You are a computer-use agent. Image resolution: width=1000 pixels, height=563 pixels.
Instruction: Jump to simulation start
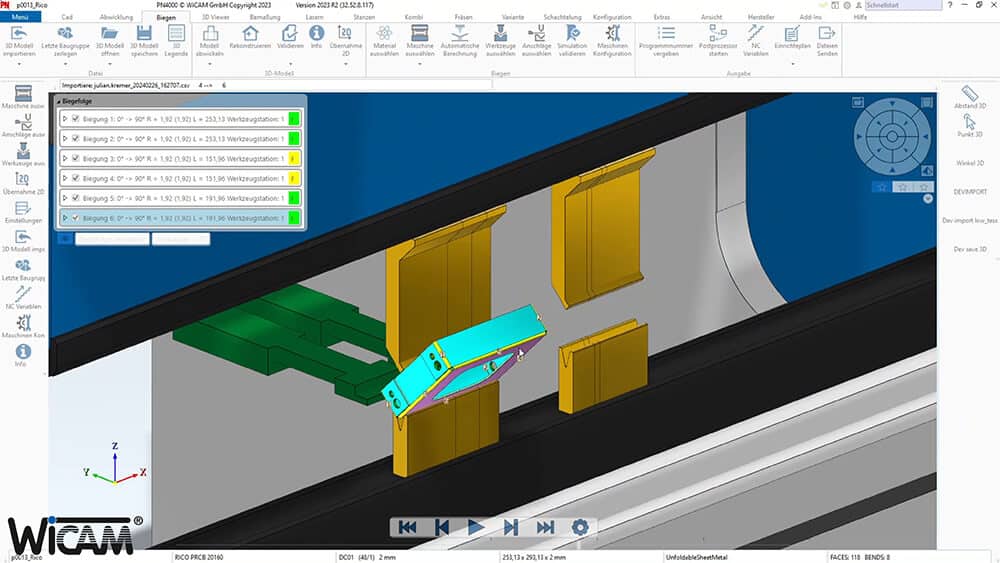(x=407, y=527)
